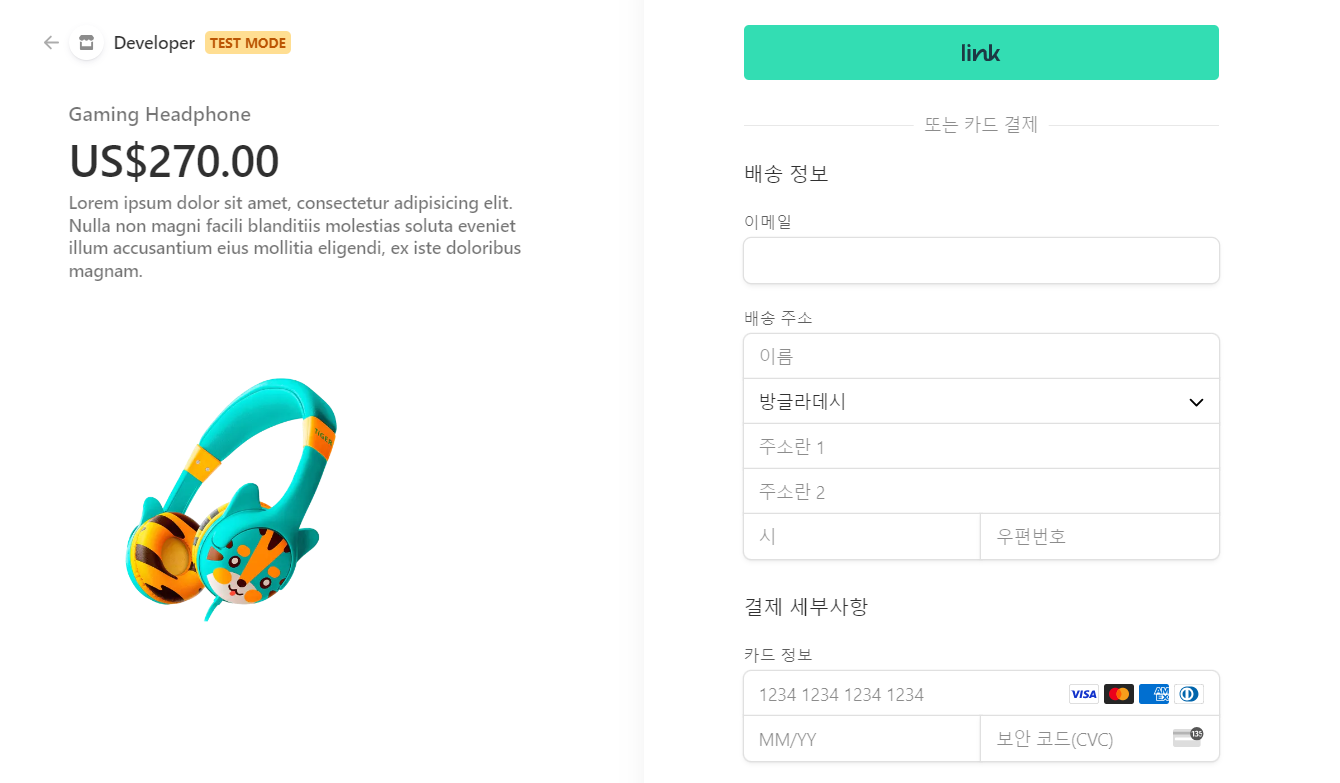Click the country dropdown chevron arrow
The image size is (1340, 783).
click(x=1196, y=402)
